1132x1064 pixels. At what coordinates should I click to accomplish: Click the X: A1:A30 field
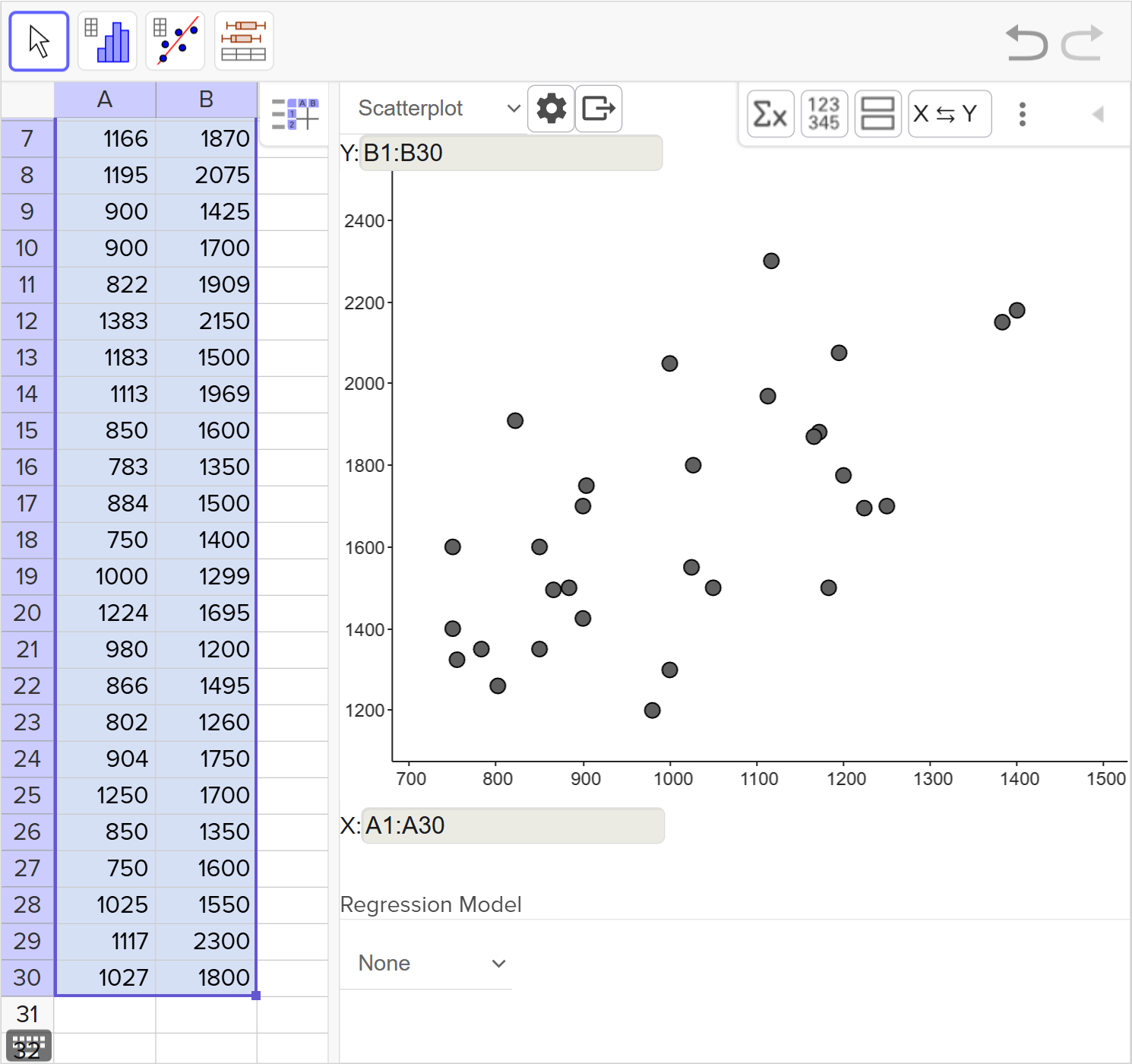pyautogui.click(x=513, y=825)
